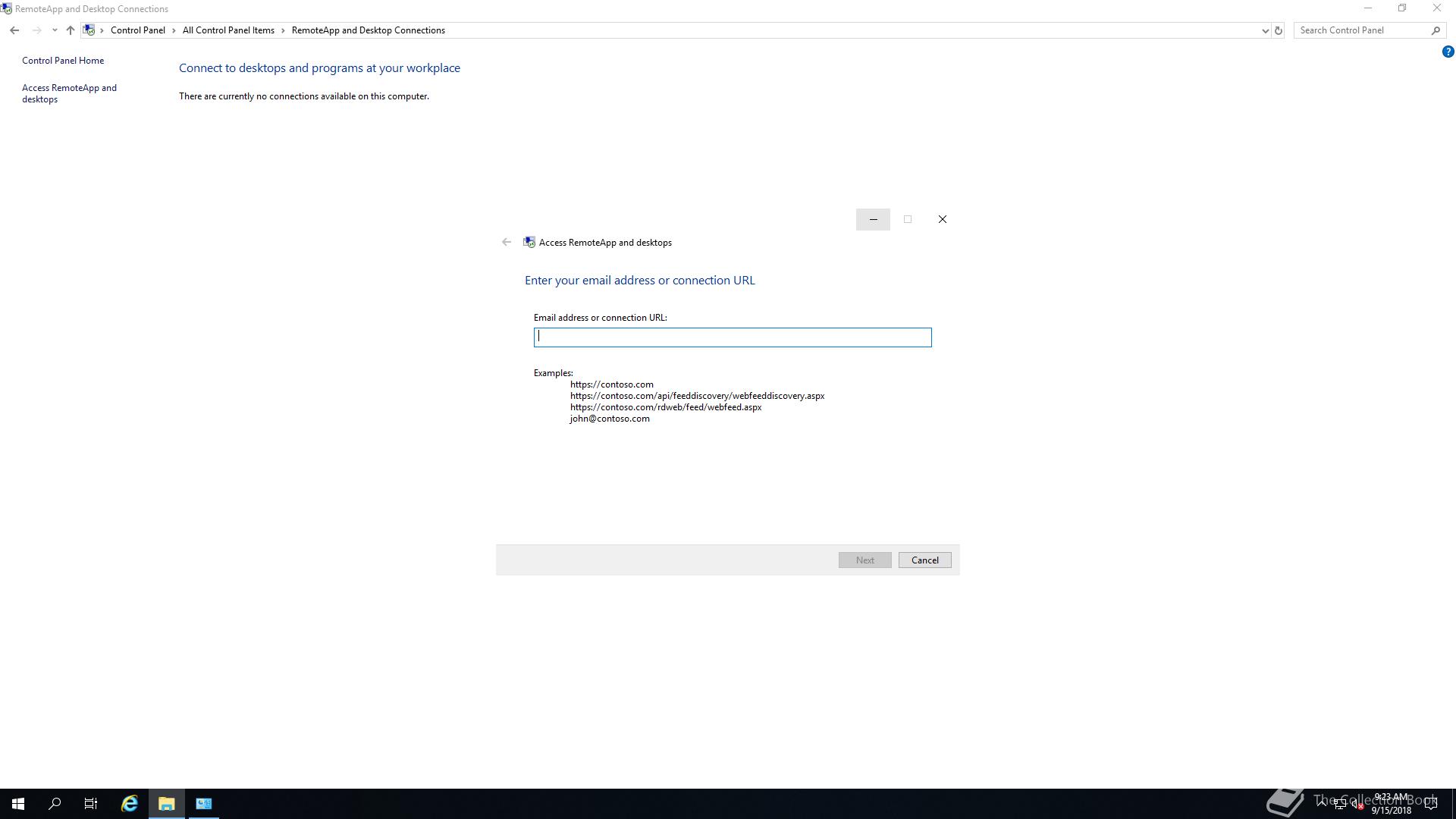Viewport: 1456px width, 819px height.
Task: Click the email address or connection URL field
Action: click(x=732, y=337)
